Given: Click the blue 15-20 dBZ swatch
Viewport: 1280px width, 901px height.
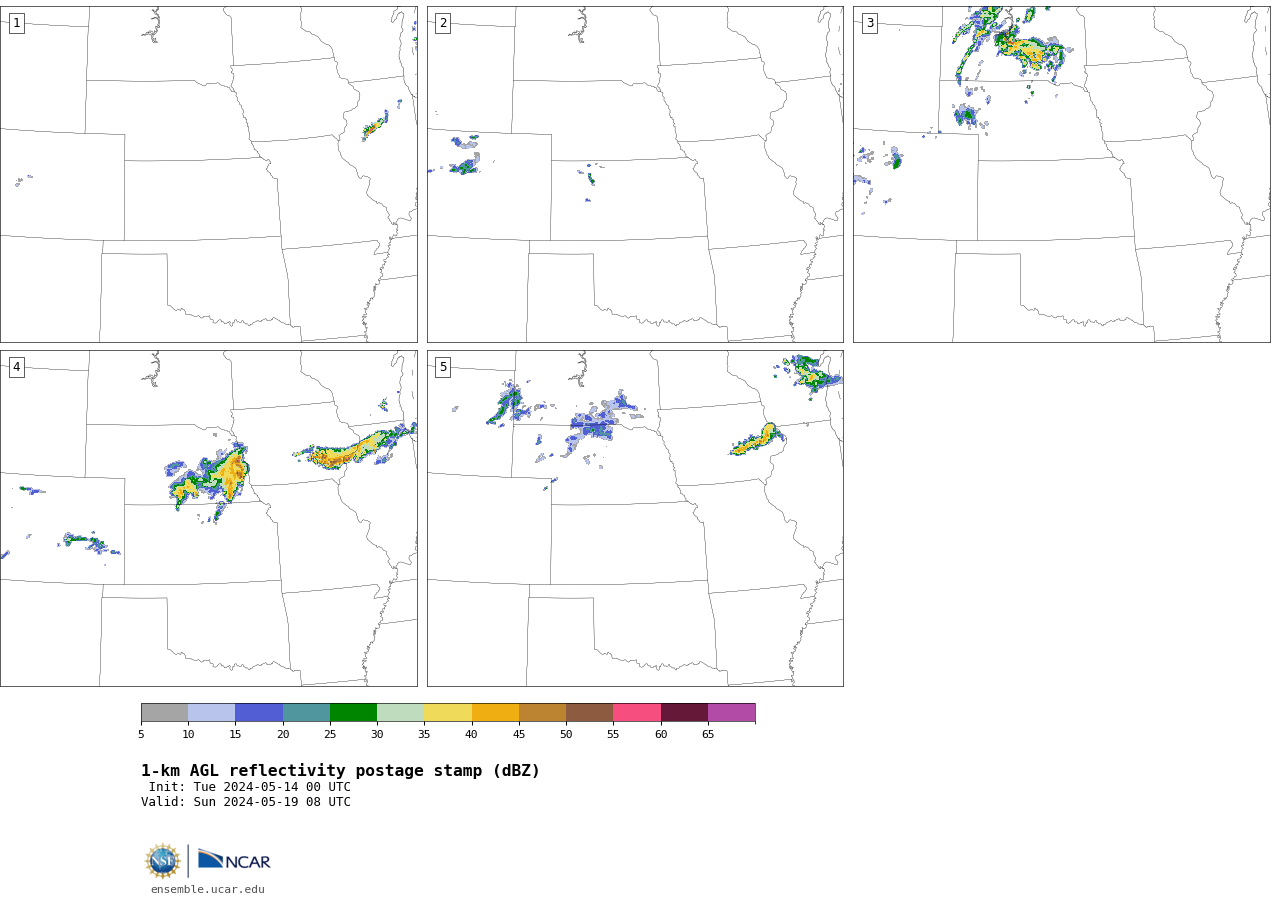Looking at the screenshot, I should (x=259, y=713).
